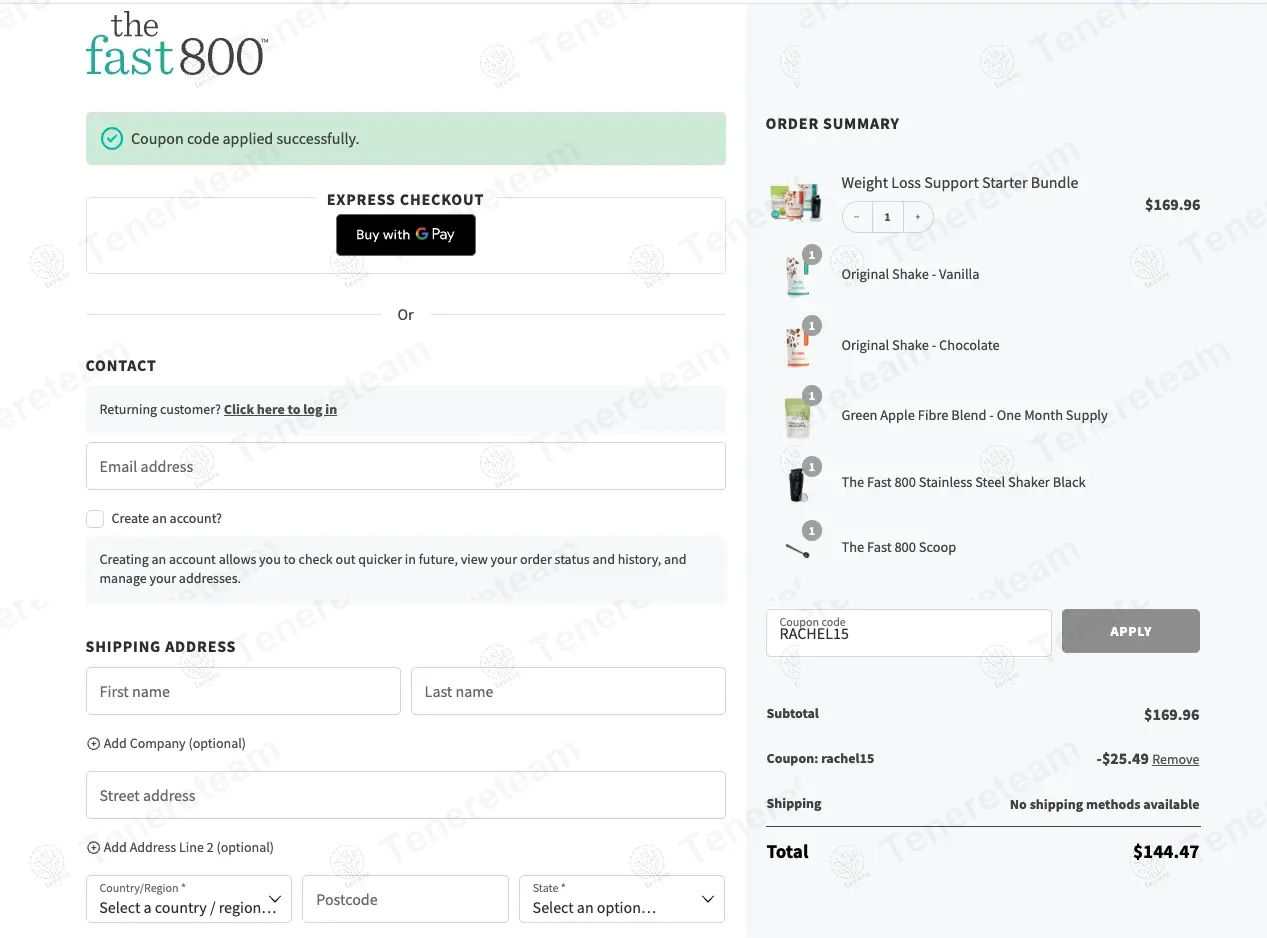This screenshot has height=938, width=1267.
Task: Increase bundle quantity with plus button
Action: (918, 217)
